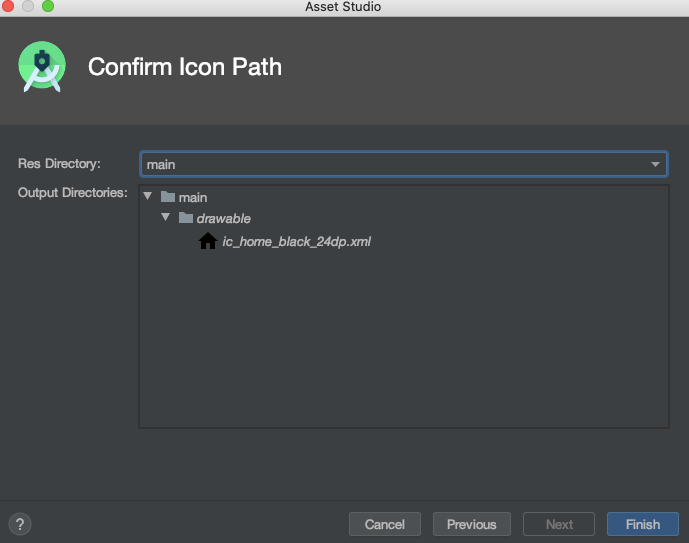This screenshot has height=543, width=689.
Task: Open the help question mark button
Action: coord(20,524)
